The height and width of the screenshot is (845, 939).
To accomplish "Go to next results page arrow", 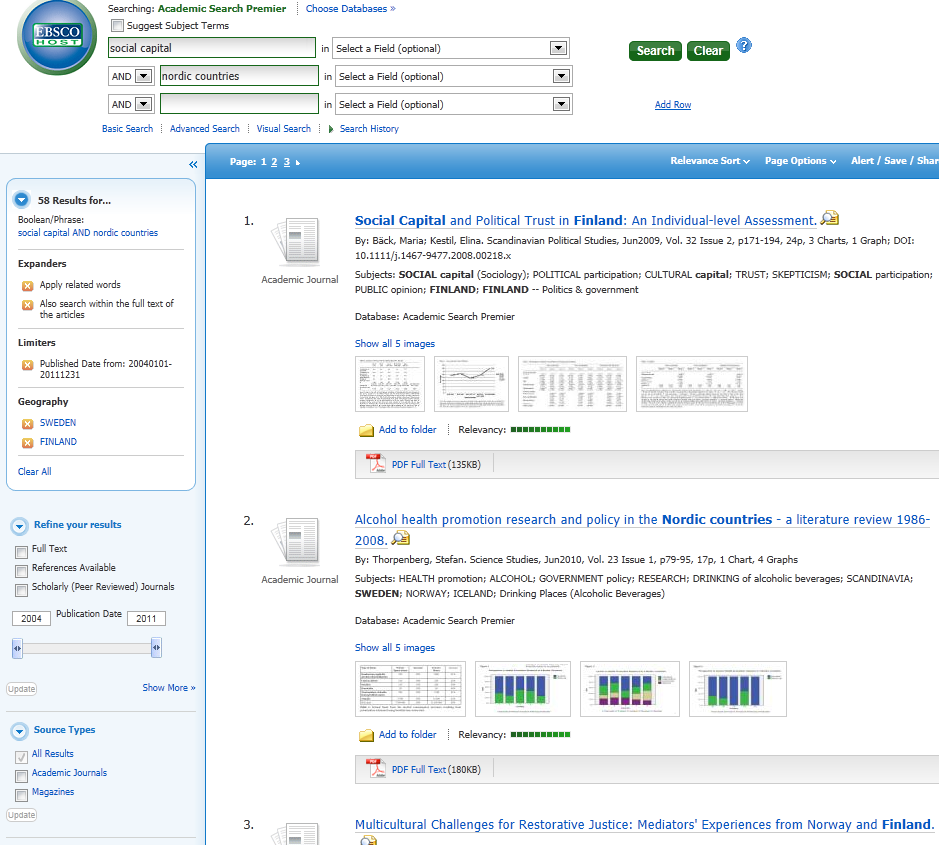I will [x=298, y=162].
